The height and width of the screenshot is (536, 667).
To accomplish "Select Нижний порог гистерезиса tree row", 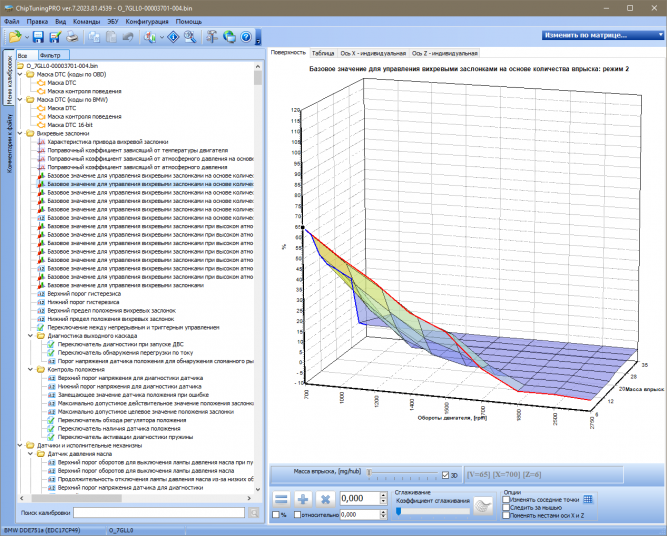I will pos(83,302).
